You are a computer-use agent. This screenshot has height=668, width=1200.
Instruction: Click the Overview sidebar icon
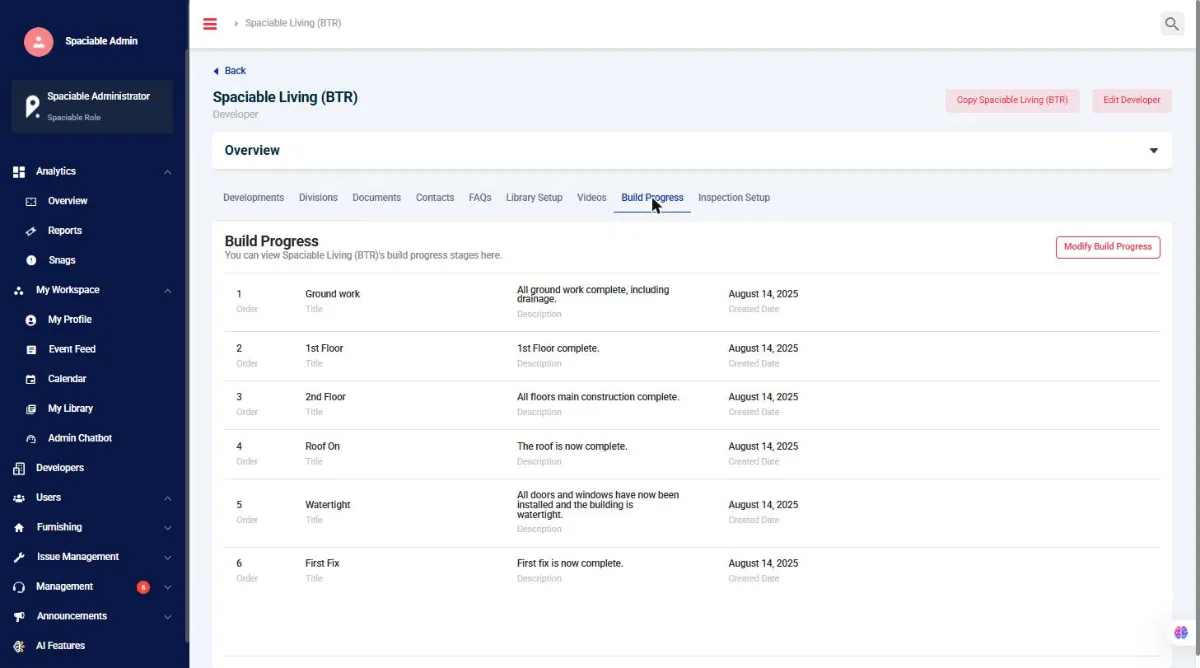coord(31,201)
